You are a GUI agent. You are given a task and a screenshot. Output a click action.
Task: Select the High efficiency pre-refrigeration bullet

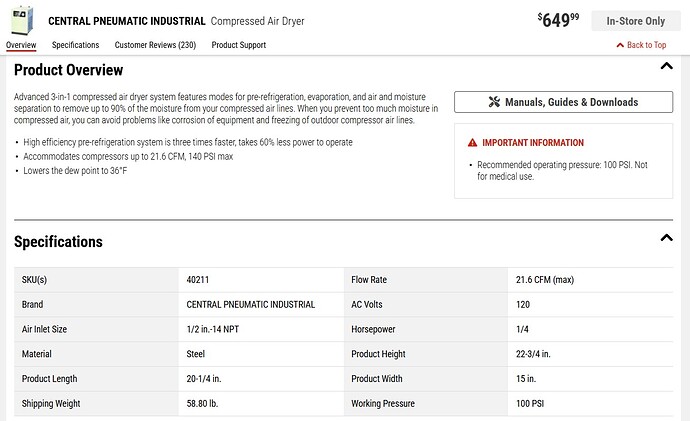[x=188, y=142]
